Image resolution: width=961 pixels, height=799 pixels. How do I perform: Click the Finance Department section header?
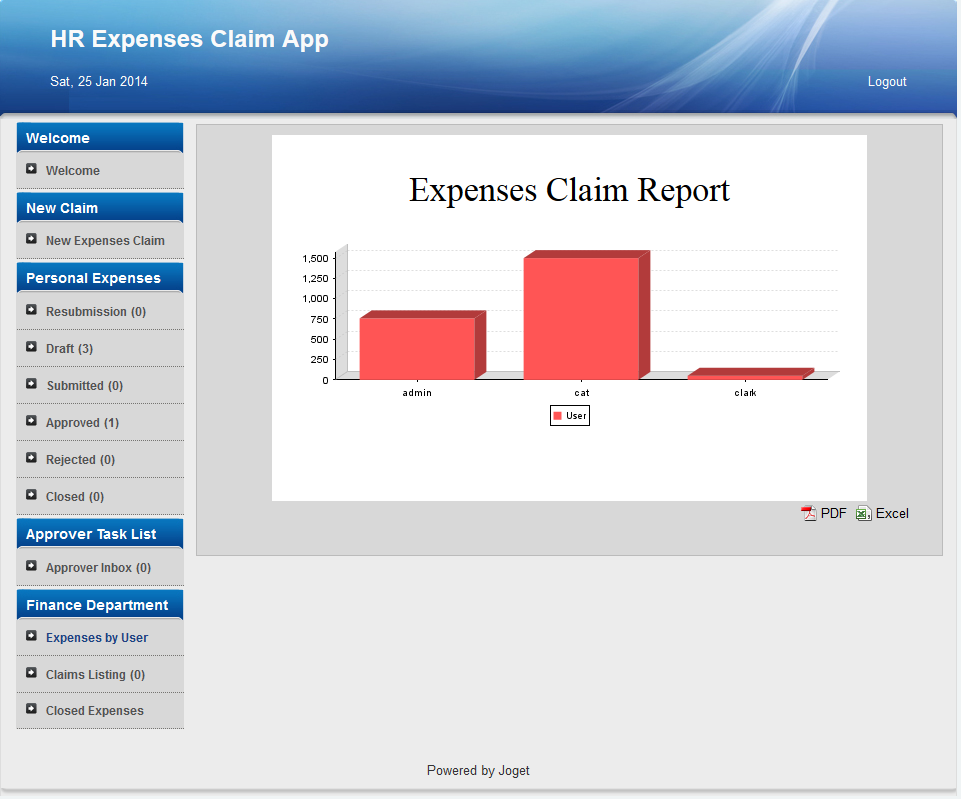(x=97, y=605)
